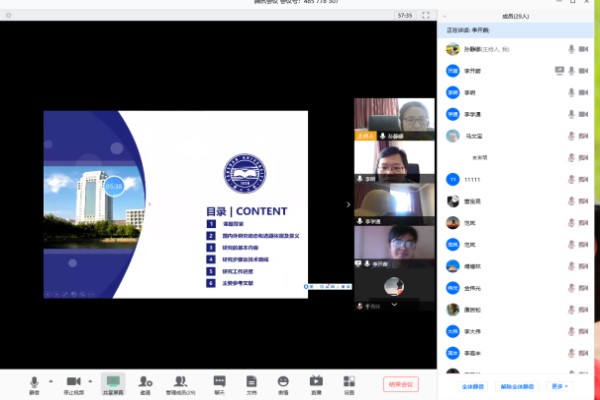Expand video options arrow beside Stop Video
Viewport: 600px width, 400px height.
[91, 381]
